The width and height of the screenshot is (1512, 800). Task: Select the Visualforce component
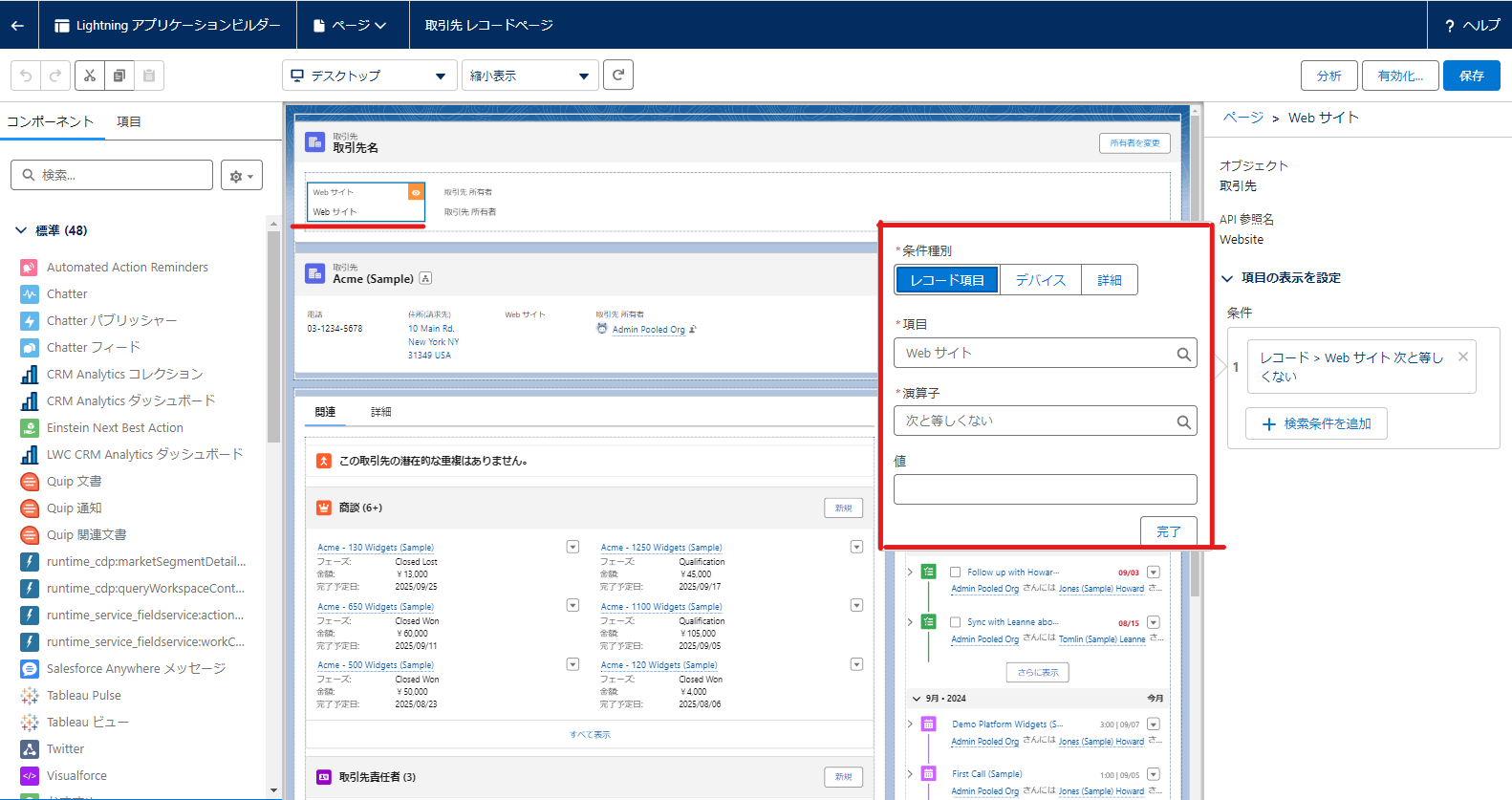[76, 776]
